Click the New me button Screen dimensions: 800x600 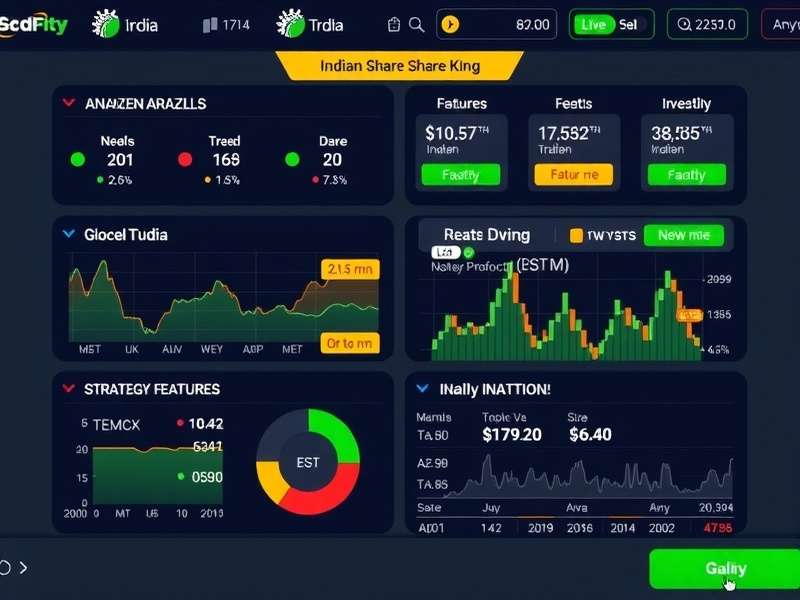pos(685,235)
